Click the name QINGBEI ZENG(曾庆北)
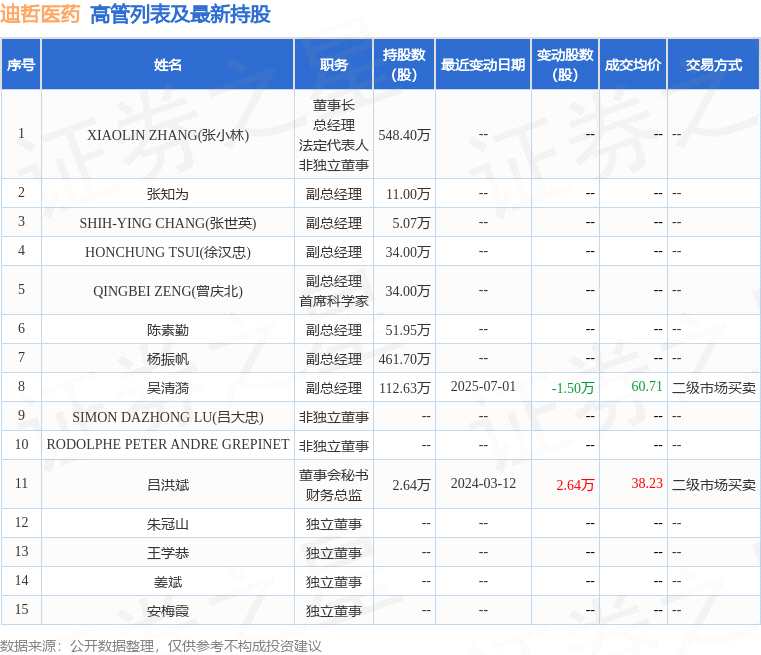 168,291
